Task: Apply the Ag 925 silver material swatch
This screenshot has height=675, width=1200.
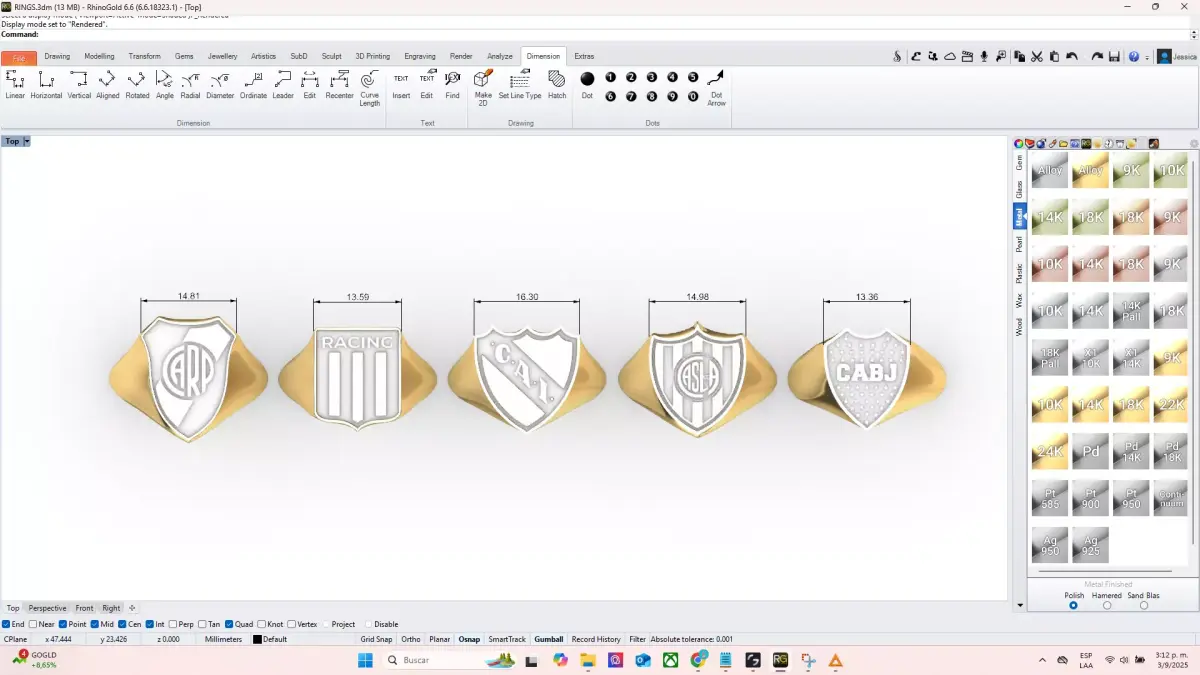Action: click(1090, 545)
